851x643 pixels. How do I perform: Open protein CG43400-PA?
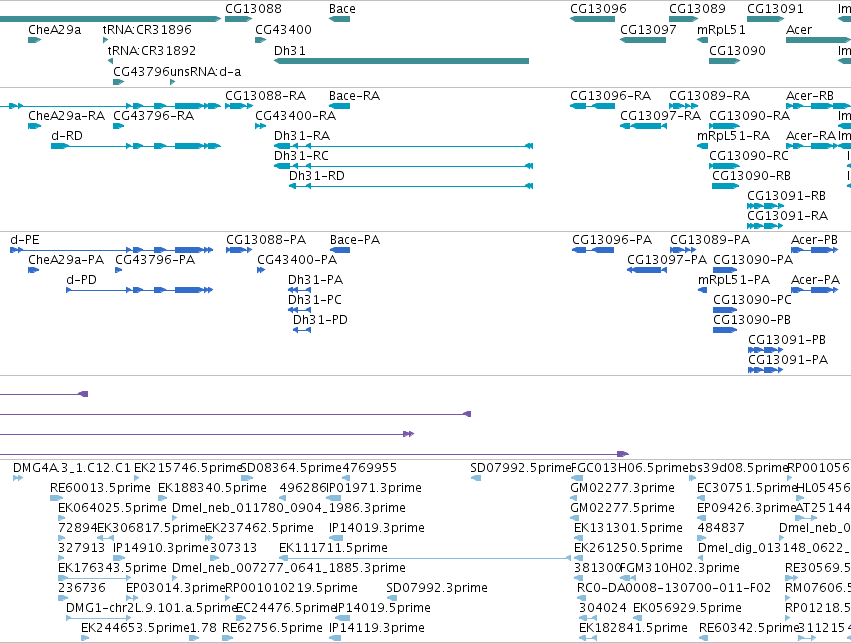pyautogui.click(x=297, y=260)
